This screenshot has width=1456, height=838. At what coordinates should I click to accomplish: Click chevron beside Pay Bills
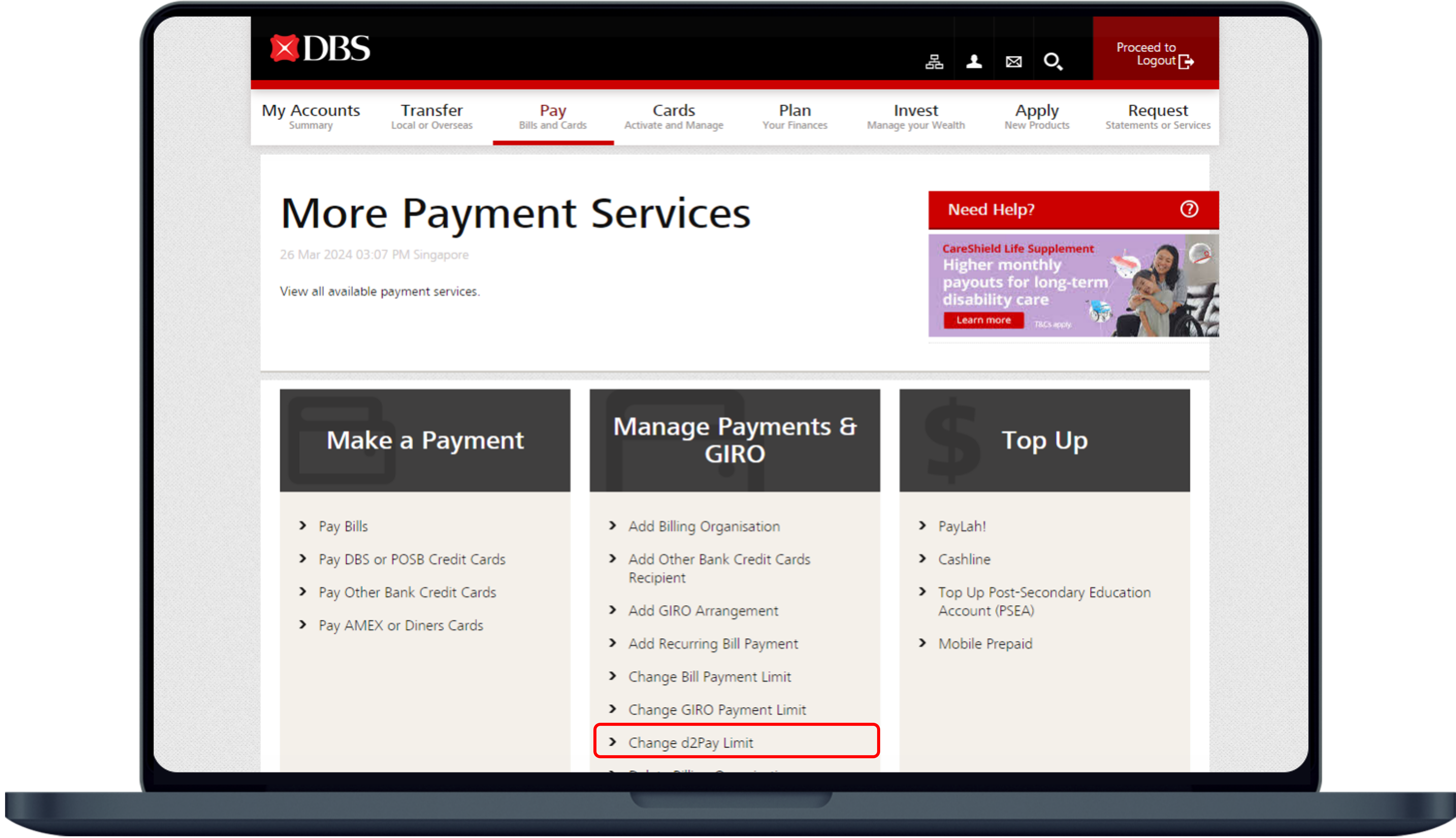(303, 525)
